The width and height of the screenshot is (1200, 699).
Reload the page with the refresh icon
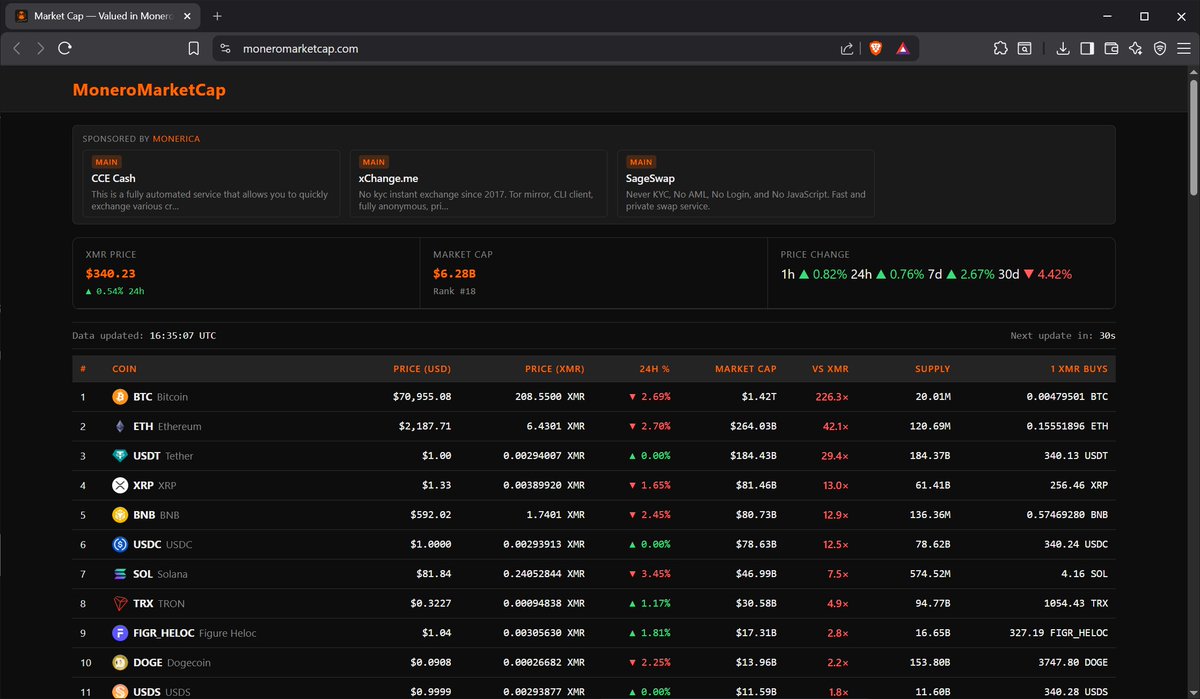pyautogui.click(x=65, y=48)
